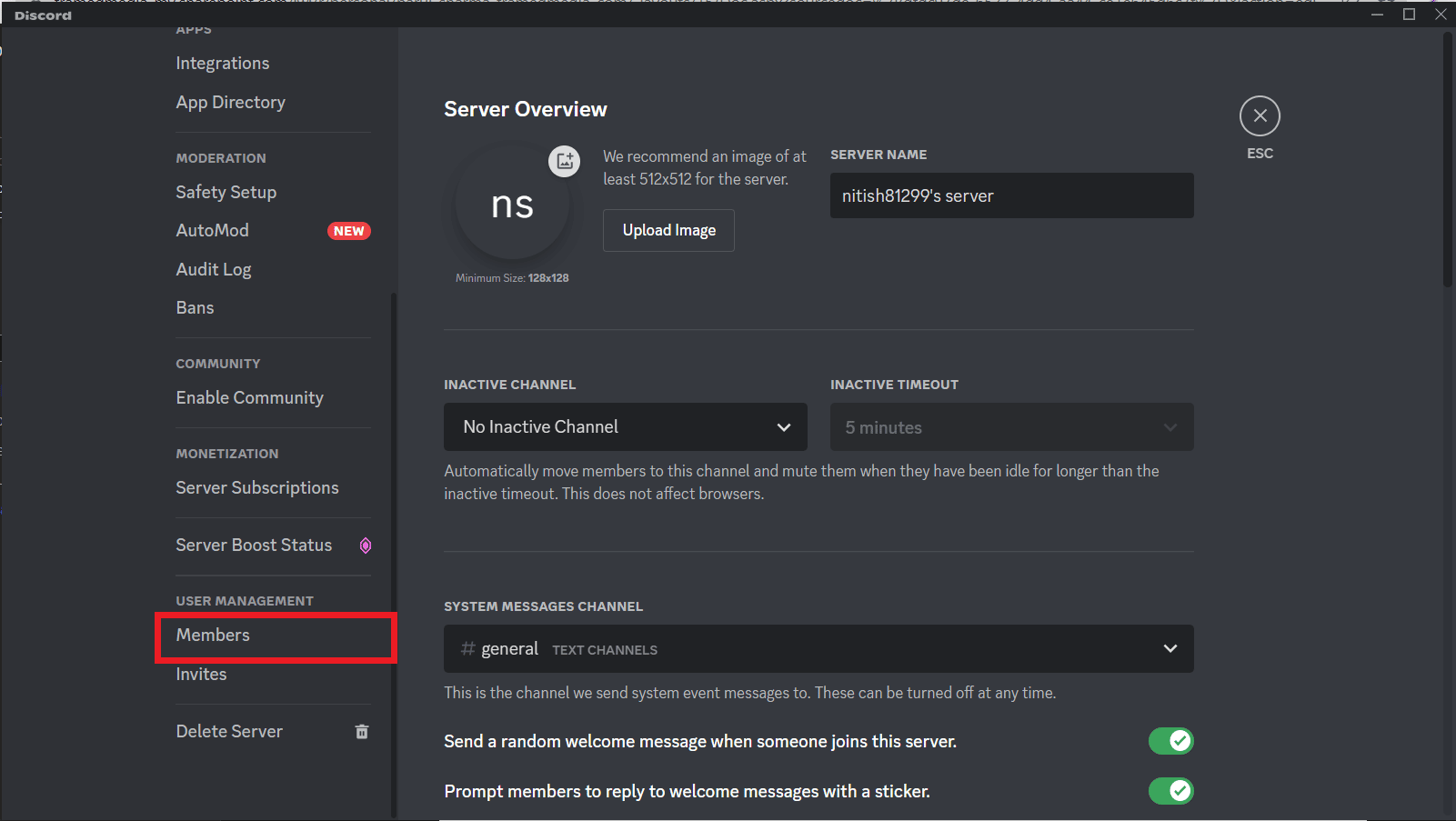Toggle off sticker reply prompt switch
The width and height of the screenshot is (1456, 821).
[1170, 791]
